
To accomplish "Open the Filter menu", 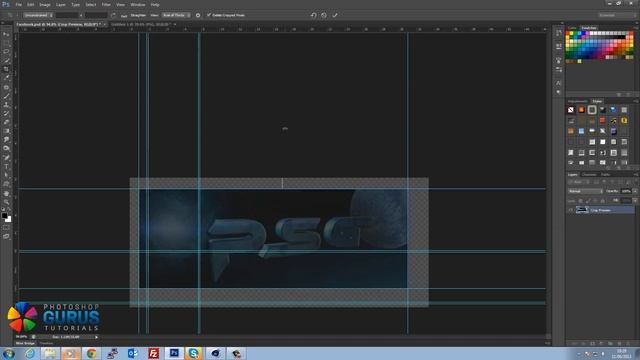I will 106,4.
